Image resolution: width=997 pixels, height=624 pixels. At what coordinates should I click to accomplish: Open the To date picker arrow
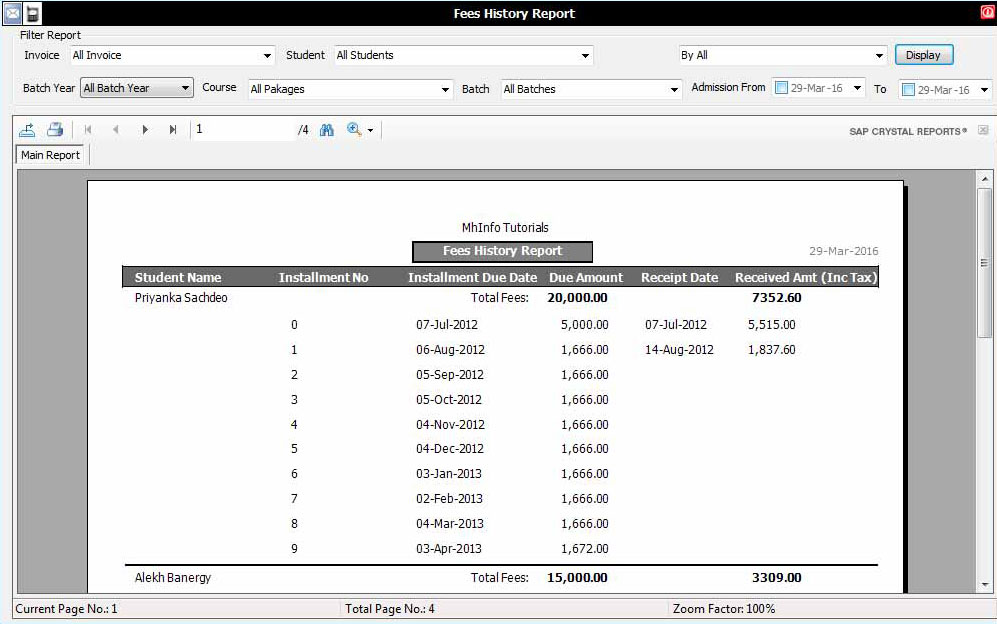[984, 90]
